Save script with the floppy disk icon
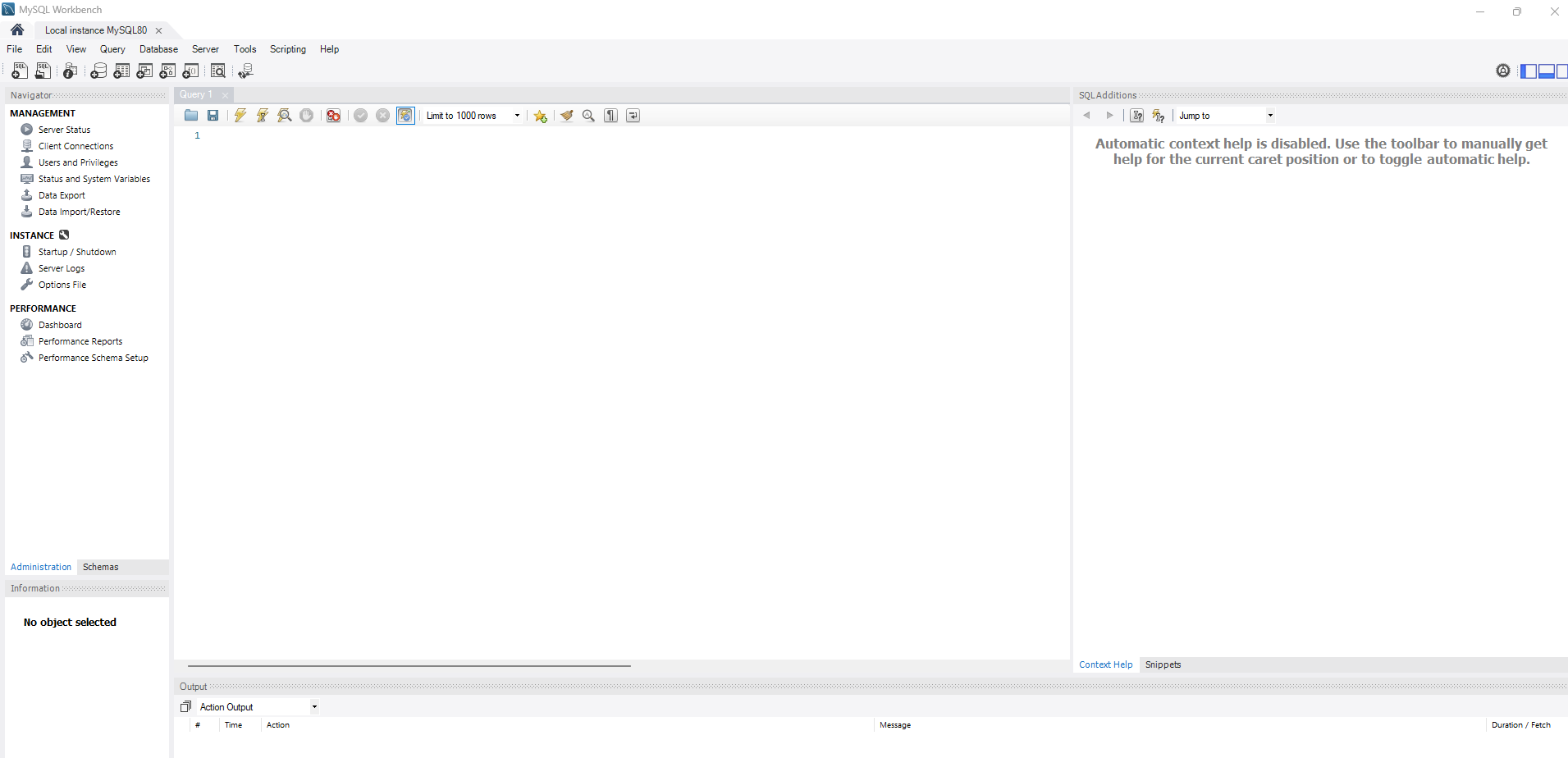 coord(213,116)
